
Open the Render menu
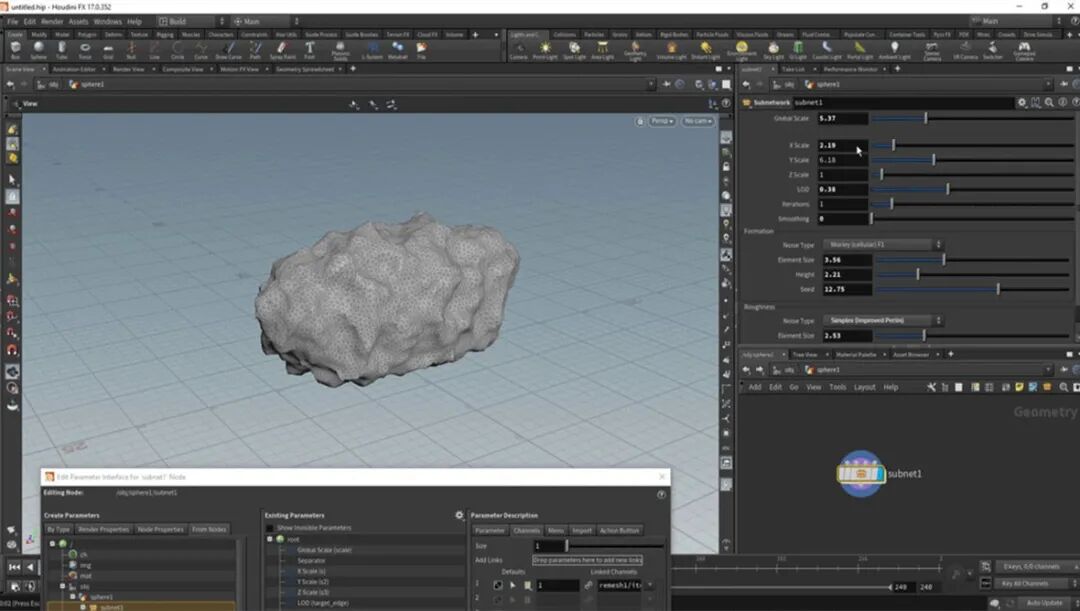[x=51, y=21]
